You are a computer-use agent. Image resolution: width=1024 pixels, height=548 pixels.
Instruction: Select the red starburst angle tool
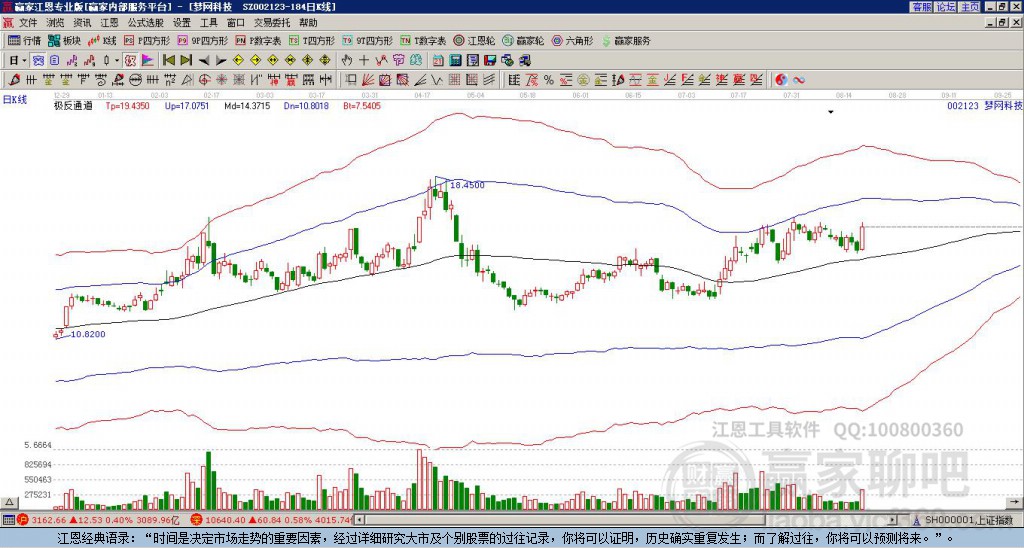pyautogui.click(x=222, y=80)
